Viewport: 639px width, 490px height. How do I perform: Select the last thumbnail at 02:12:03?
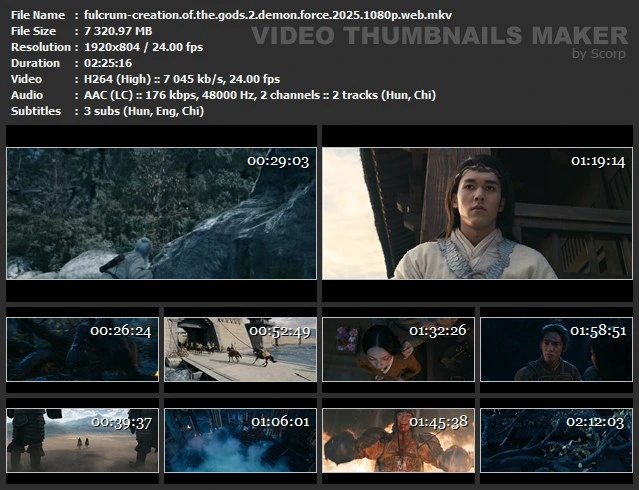[x=556, y=439]
